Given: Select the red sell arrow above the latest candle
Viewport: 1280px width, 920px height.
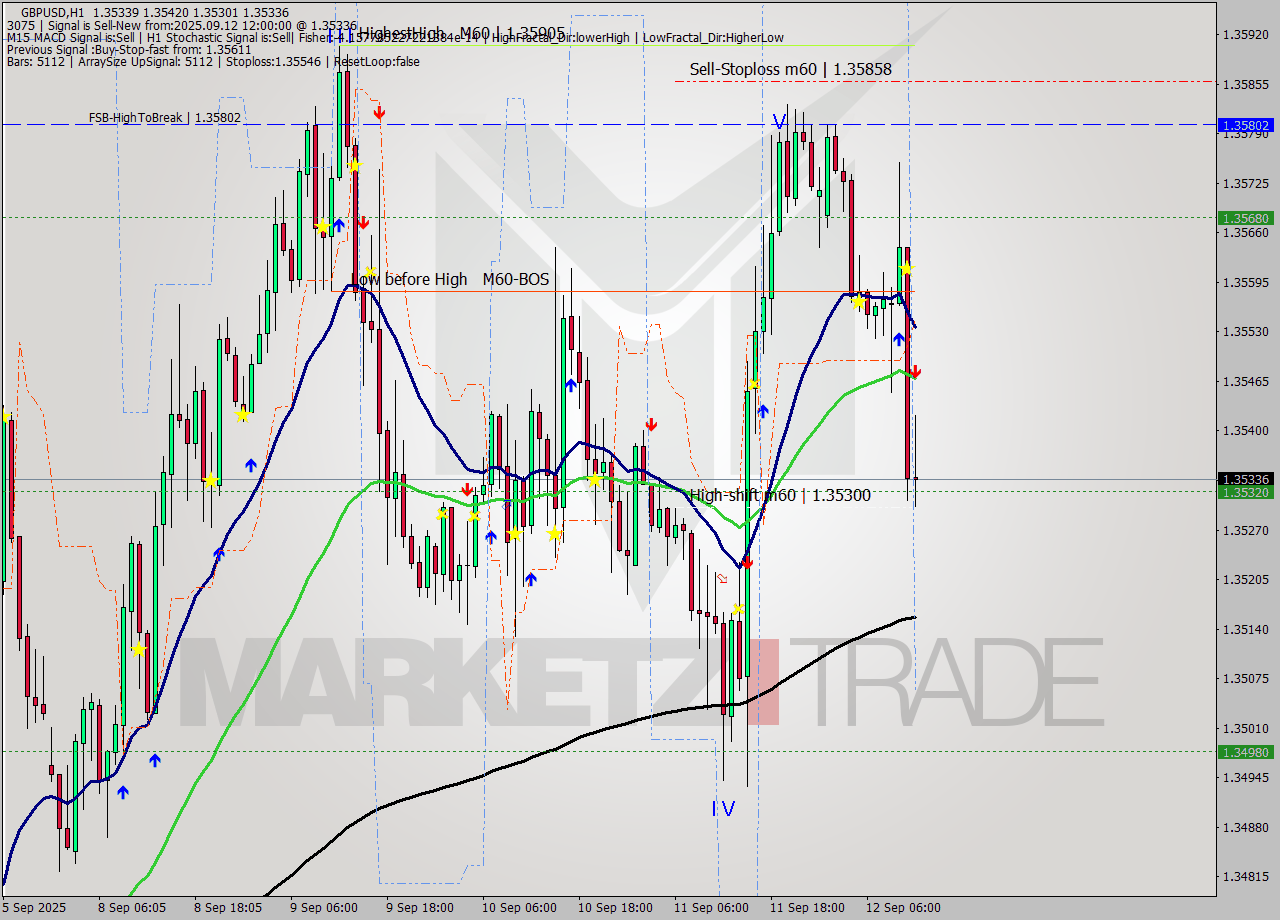Looking at the screenshot, I should point(915,373).
